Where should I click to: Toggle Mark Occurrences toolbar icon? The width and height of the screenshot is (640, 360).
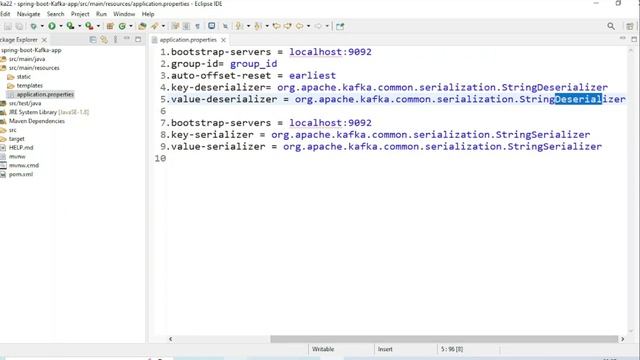click(x=175, y=26)
